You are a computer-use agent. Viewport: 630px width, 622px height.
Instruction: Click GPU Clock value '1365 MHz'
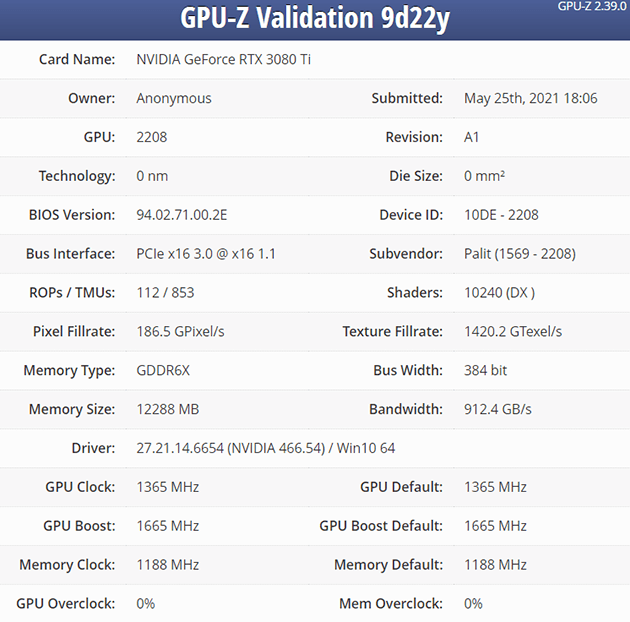[x=168, y=487]
